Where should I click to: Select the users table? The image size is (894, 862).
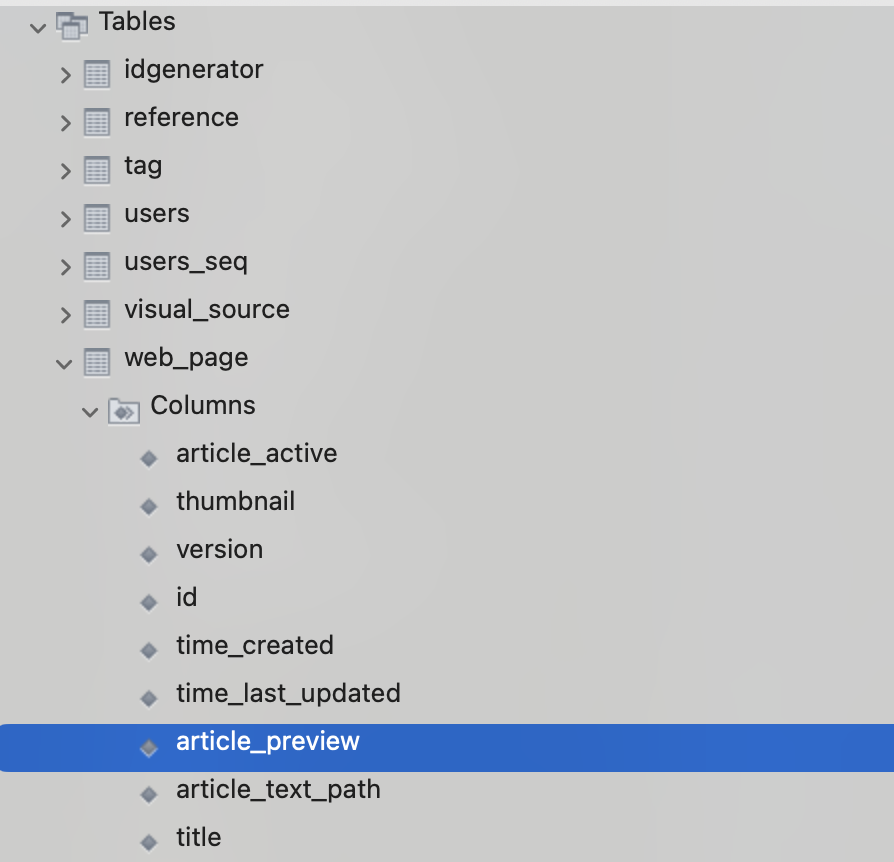(157, 214)
